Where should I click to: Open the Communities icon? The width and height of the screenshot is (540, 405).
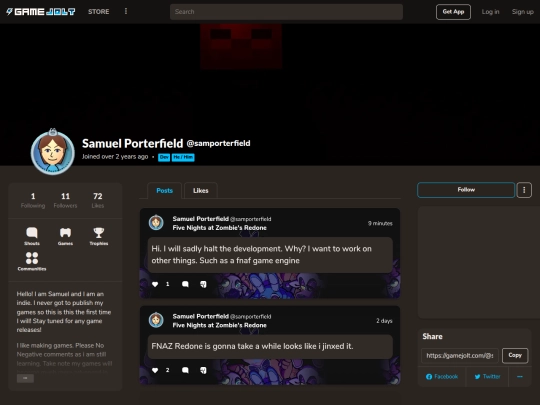pos(32,261)
